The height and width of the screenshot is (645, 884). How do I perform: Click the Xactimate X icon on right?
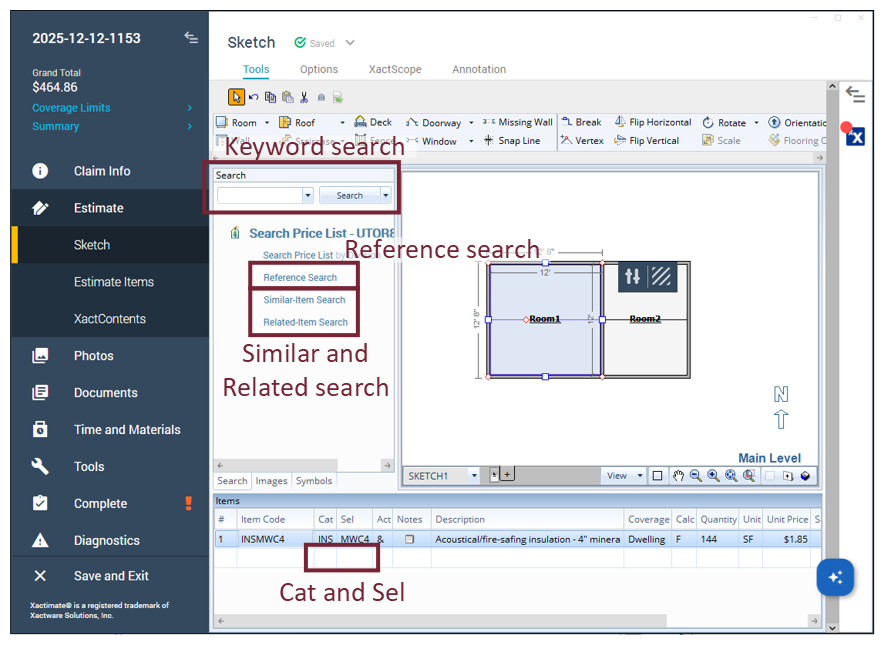(x=855, y=136)
